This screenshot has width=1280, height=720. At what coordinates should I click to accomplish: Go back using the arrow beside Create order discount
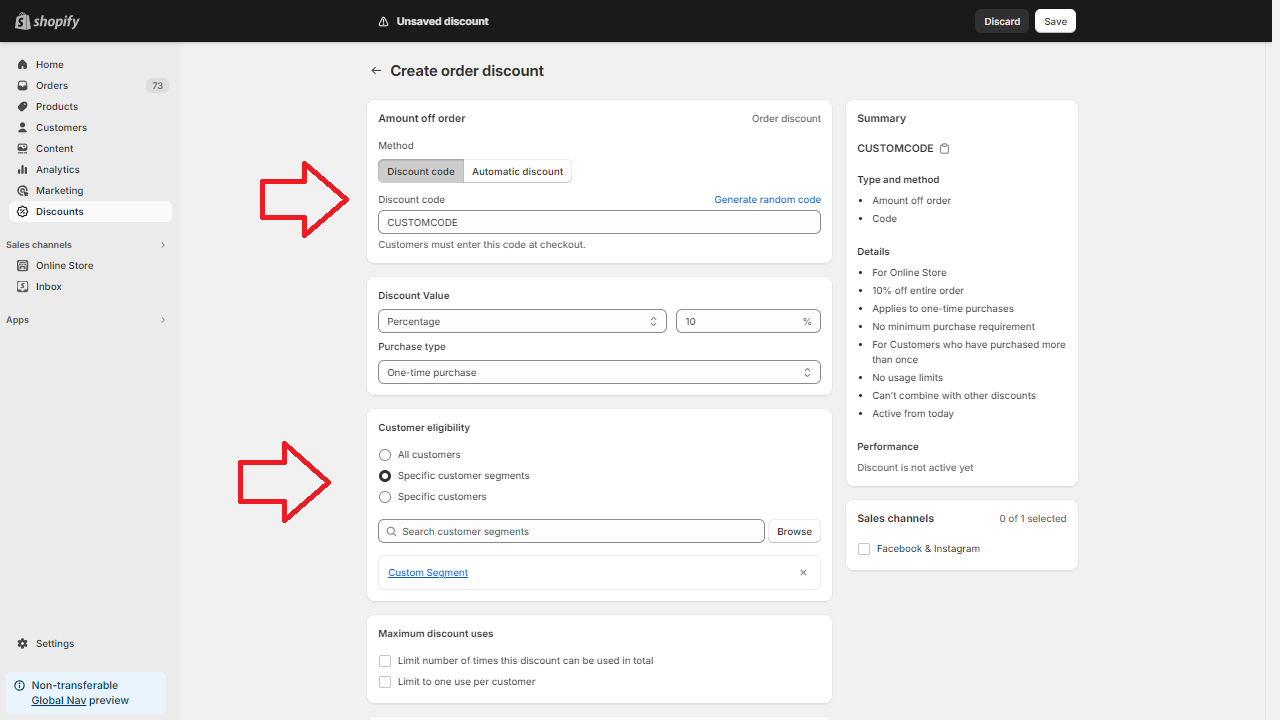[x=376, y=71]
